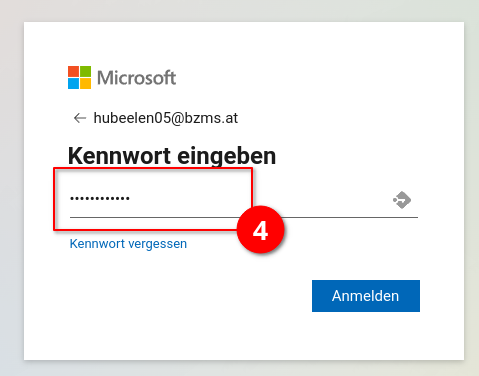This screenshot has width=479, height=376.
Task: Open the Kennwort vergessen link
Action: tap(128, 244)
